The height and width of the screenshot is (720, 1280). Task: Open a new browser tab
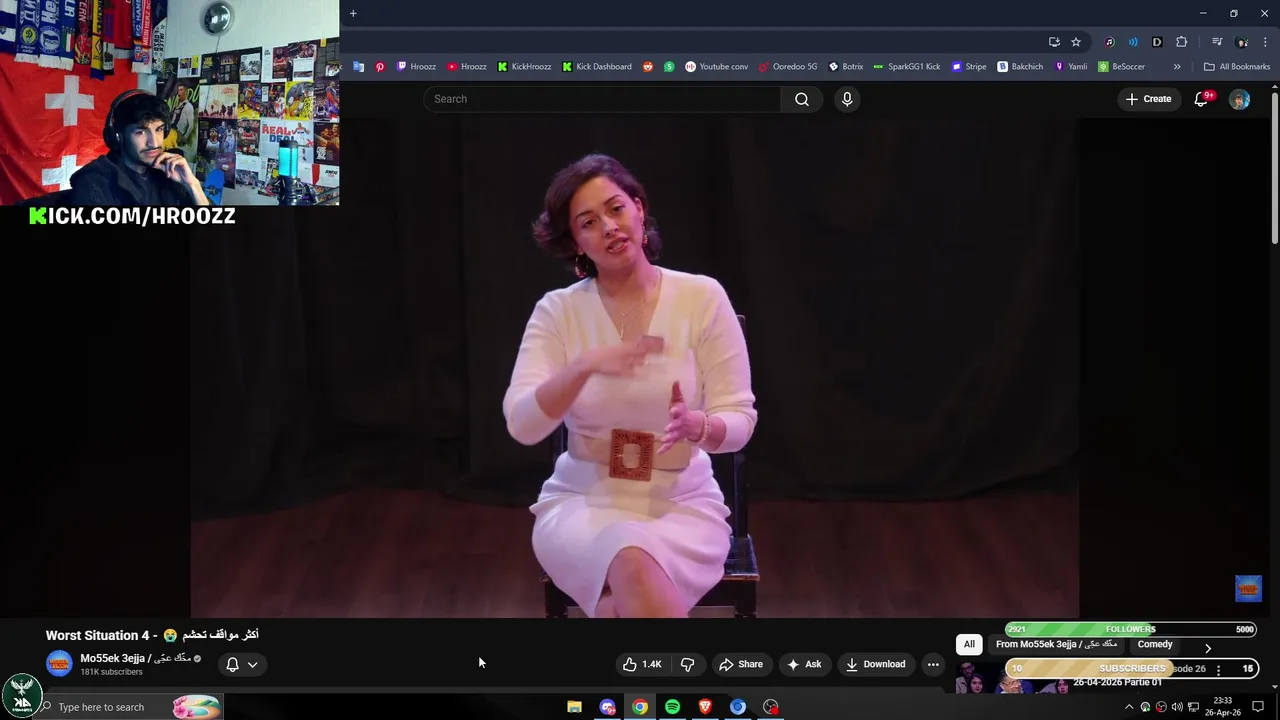353,13
